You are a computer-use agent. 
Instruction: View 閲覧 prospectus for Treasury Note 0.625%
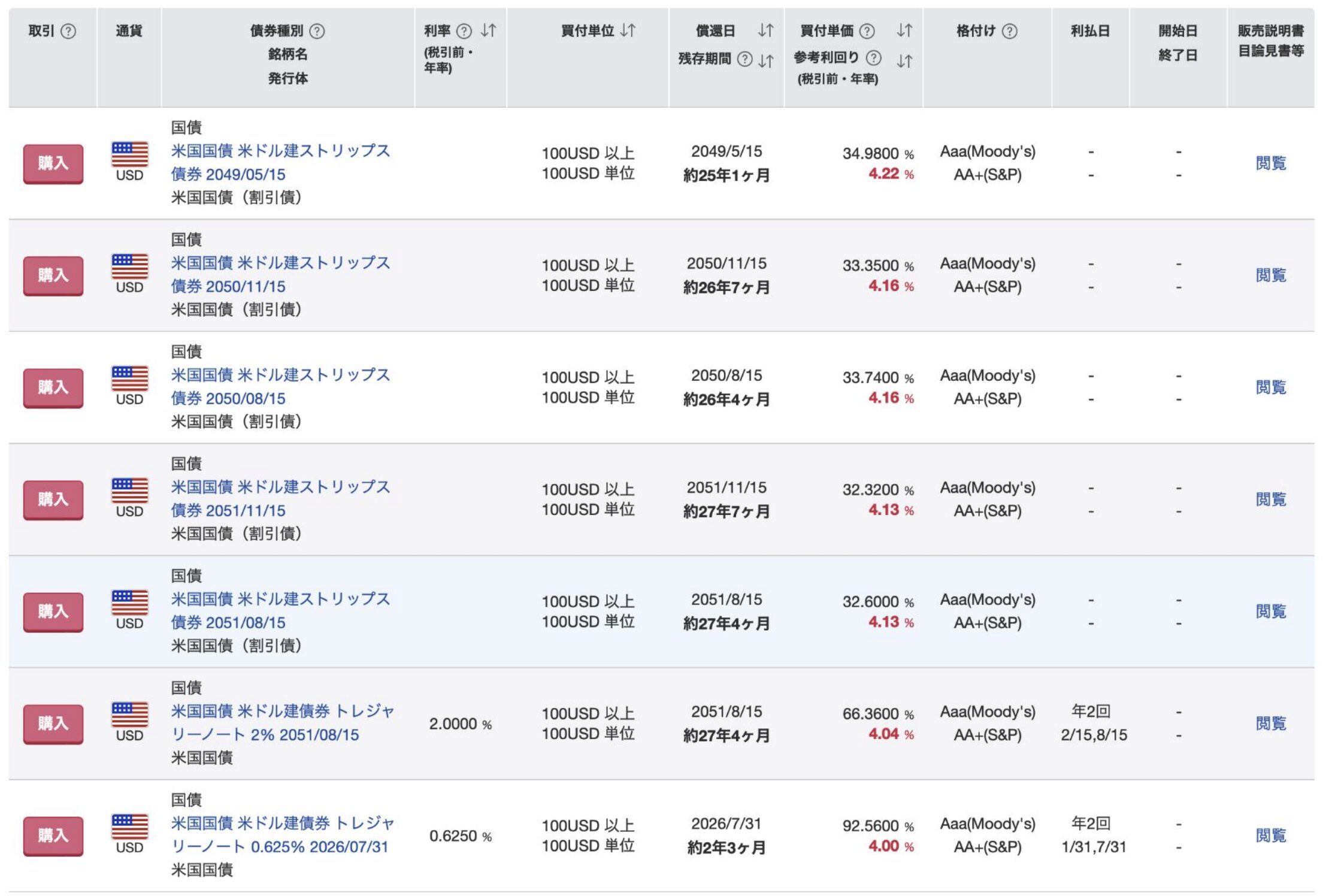pyautogui.click(x=1271, y=835)
